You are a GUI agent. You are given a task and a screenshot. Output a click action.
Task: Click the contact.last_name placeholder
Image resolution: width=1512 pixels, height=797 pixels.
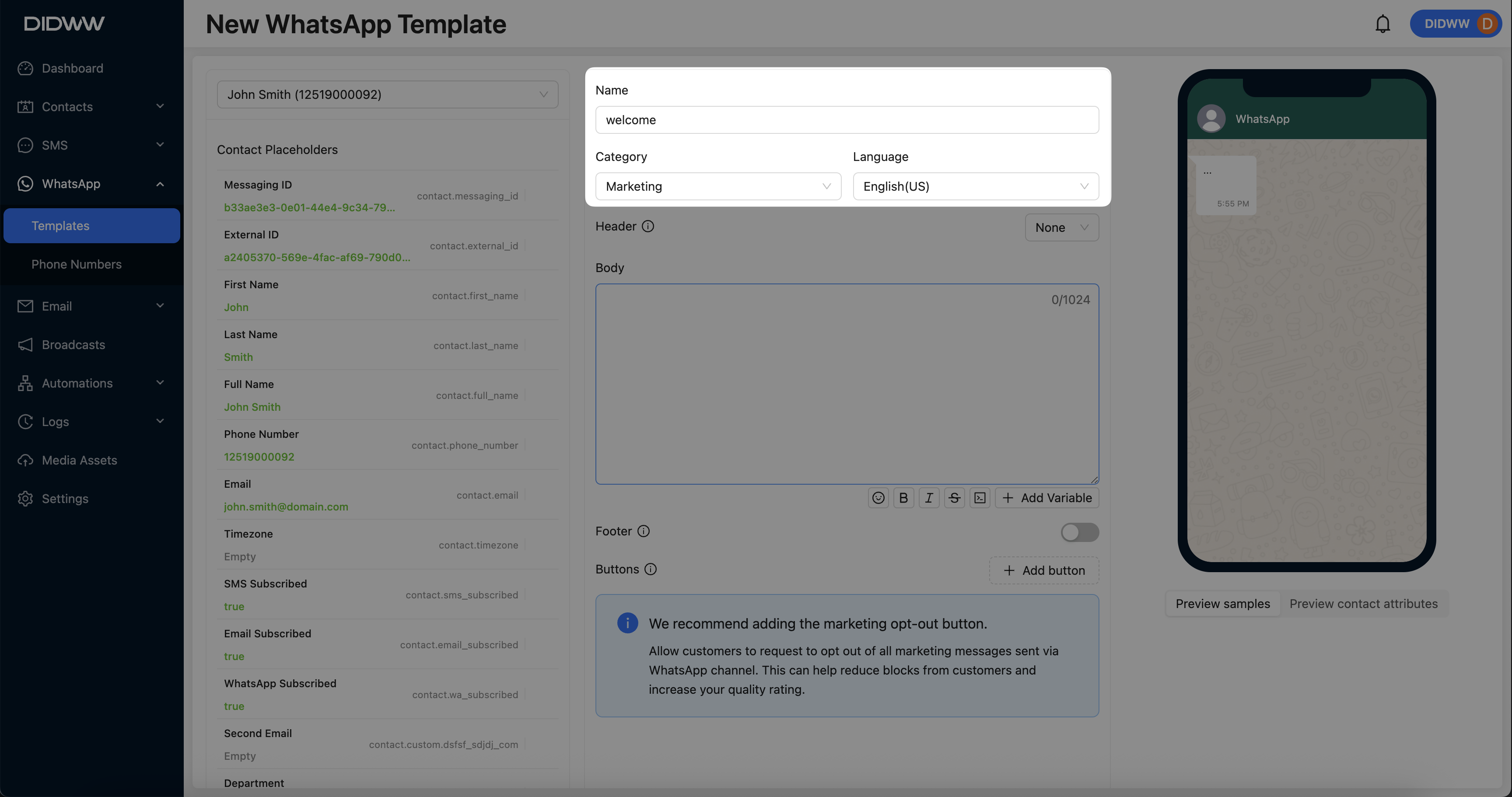(476, 346)
